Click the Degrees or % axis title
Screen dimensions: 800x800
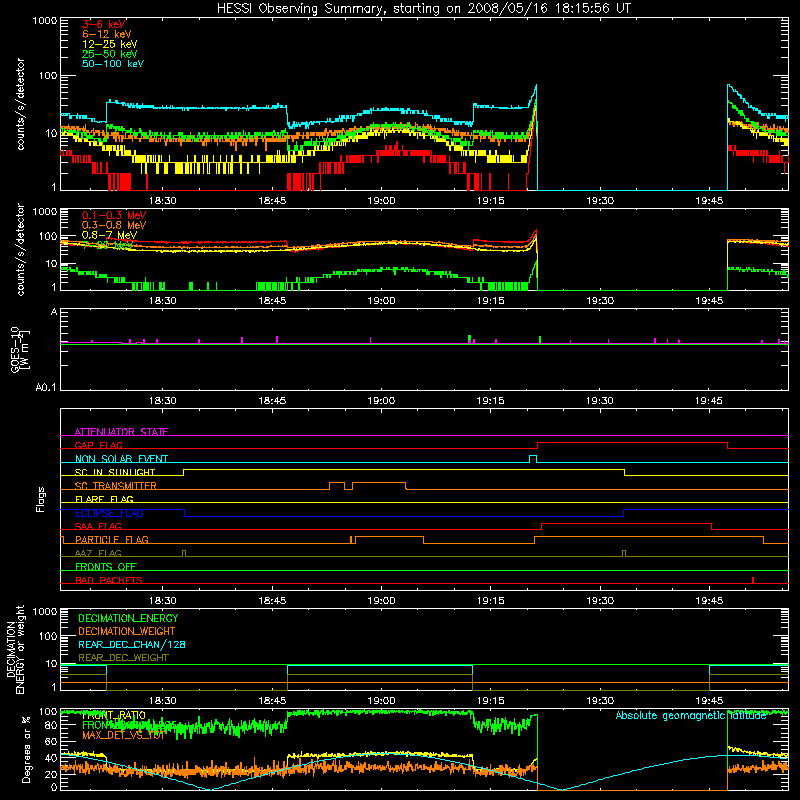pyautogui.click(x=26, y=749)
